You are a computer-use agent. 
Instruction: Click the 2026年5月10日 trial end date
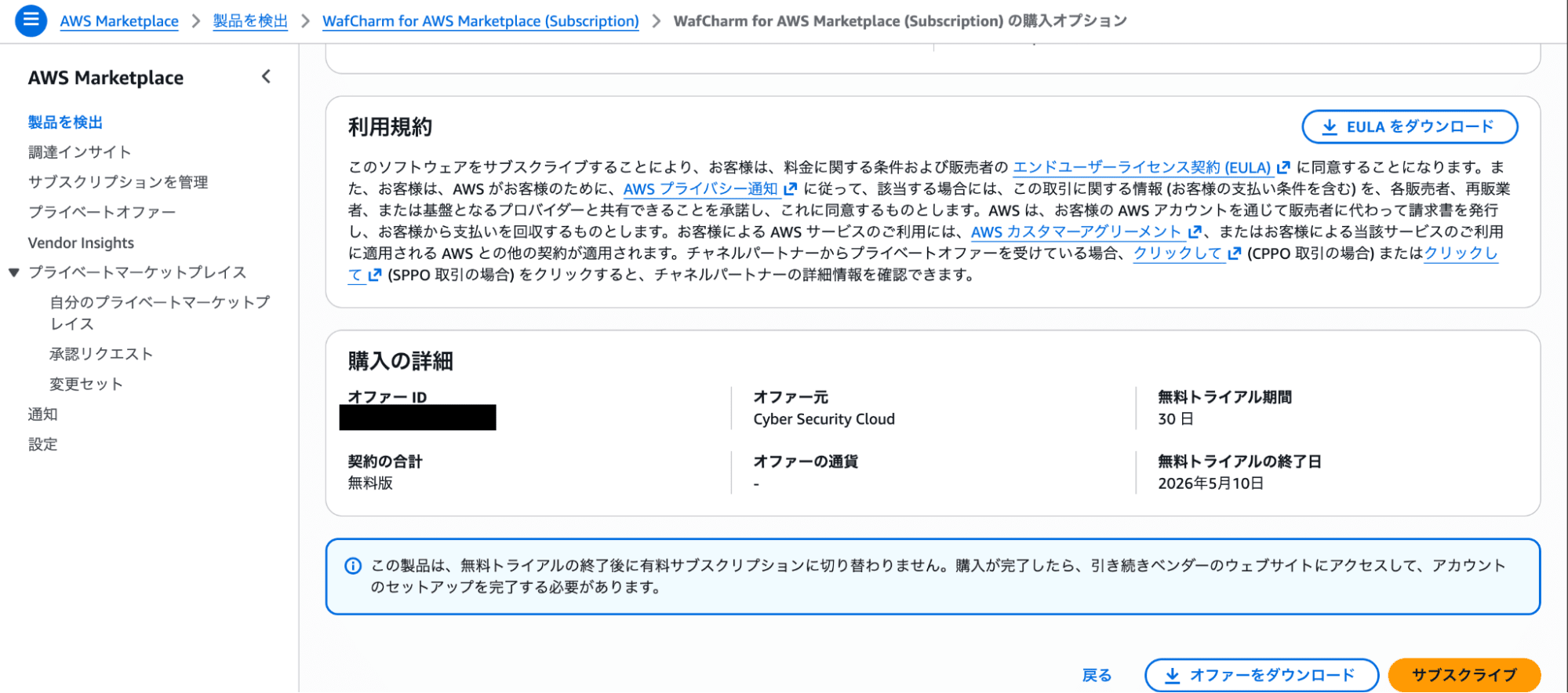[1210, 483]
